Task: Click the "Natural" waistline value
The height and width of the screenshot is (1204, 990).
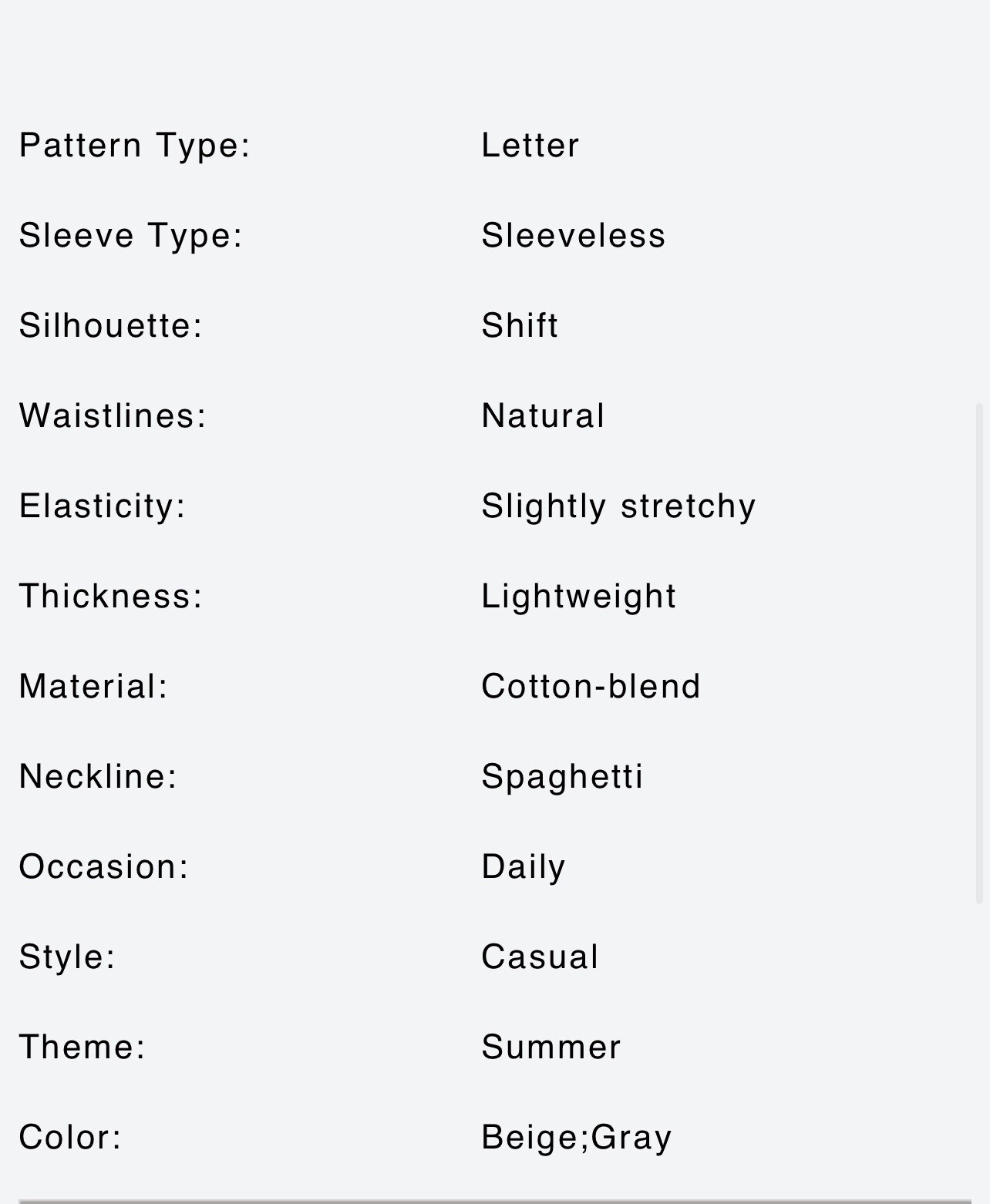Action: (543, 416)
